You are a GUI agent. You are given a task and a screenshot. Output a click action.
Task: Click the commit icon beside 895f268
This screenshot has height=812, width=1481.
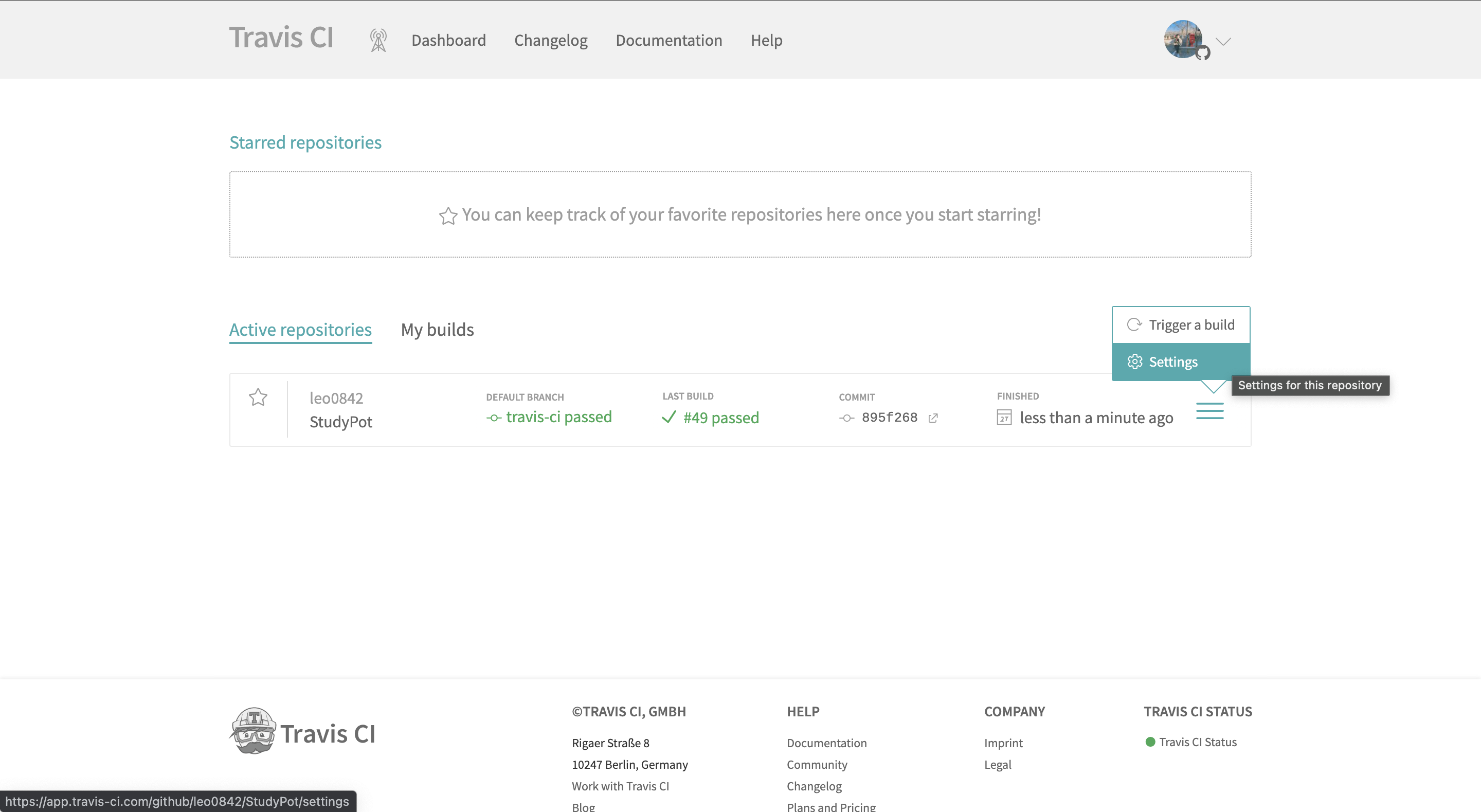coord(847,418)
